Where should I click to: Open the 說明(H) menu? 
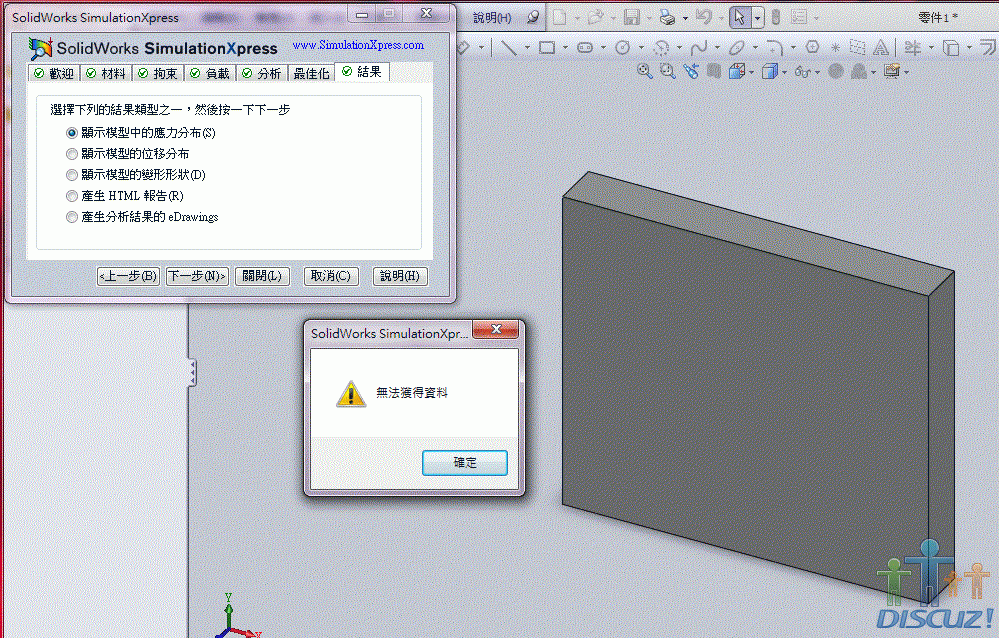click(x=492, y=18)
